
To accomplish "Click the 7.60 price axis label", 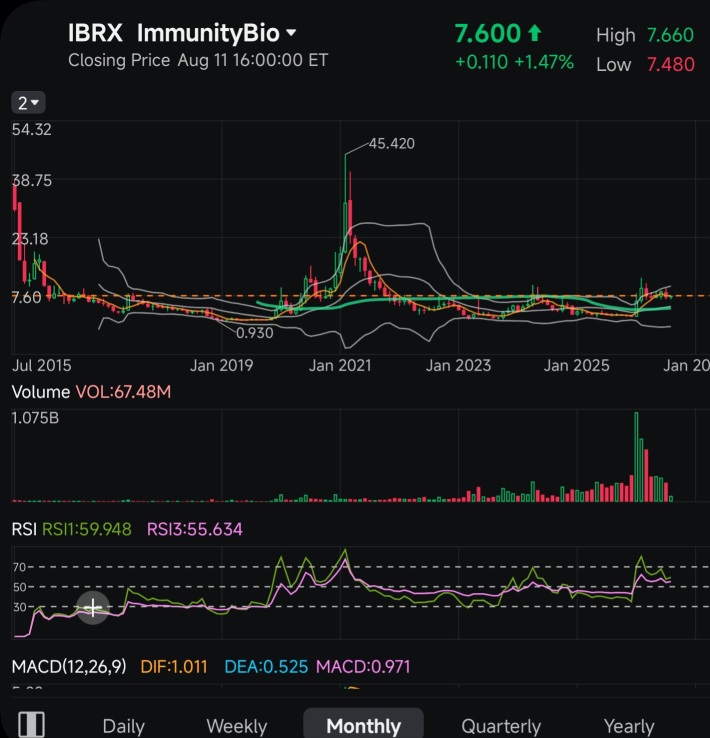I will click(x=26, y=297).
